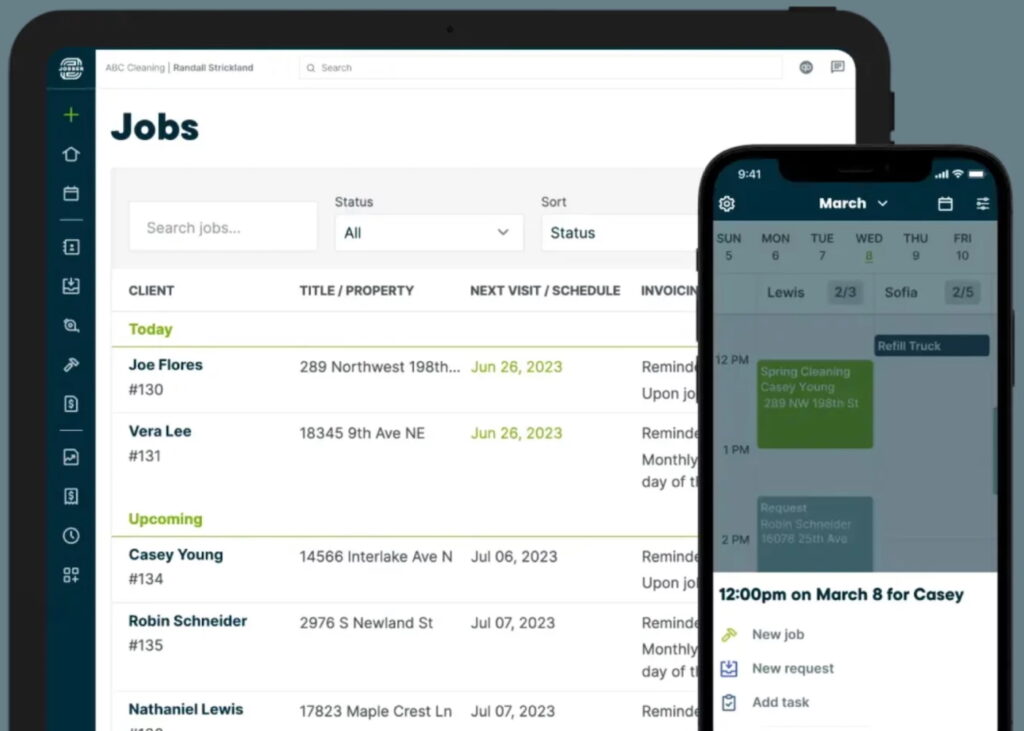Open the Reports chart icon in sidebar
This screenshot has width=1024, height=731.
71,457
